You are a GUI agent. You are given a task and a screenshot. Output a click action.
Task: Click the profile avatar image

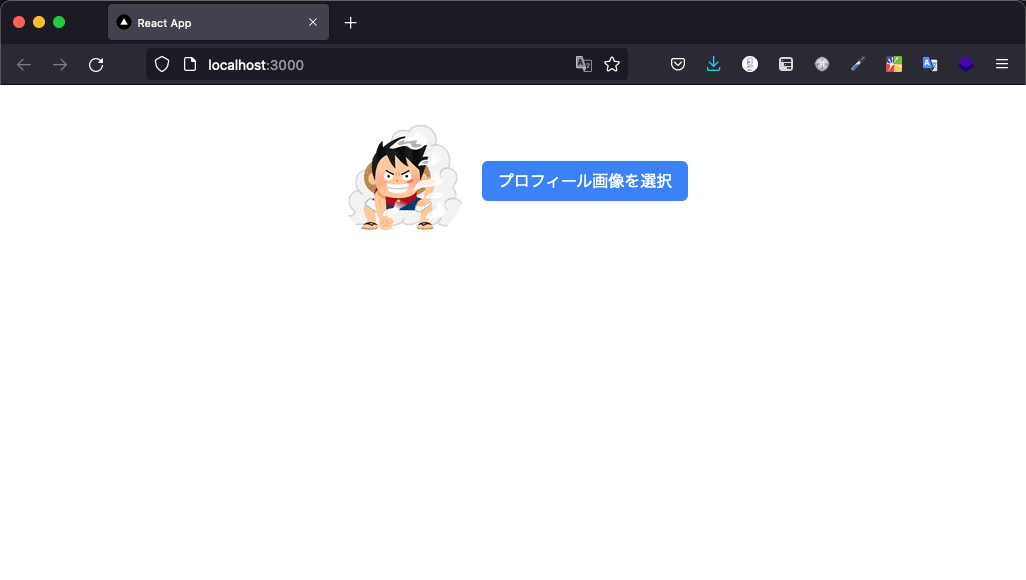point(404,177)
